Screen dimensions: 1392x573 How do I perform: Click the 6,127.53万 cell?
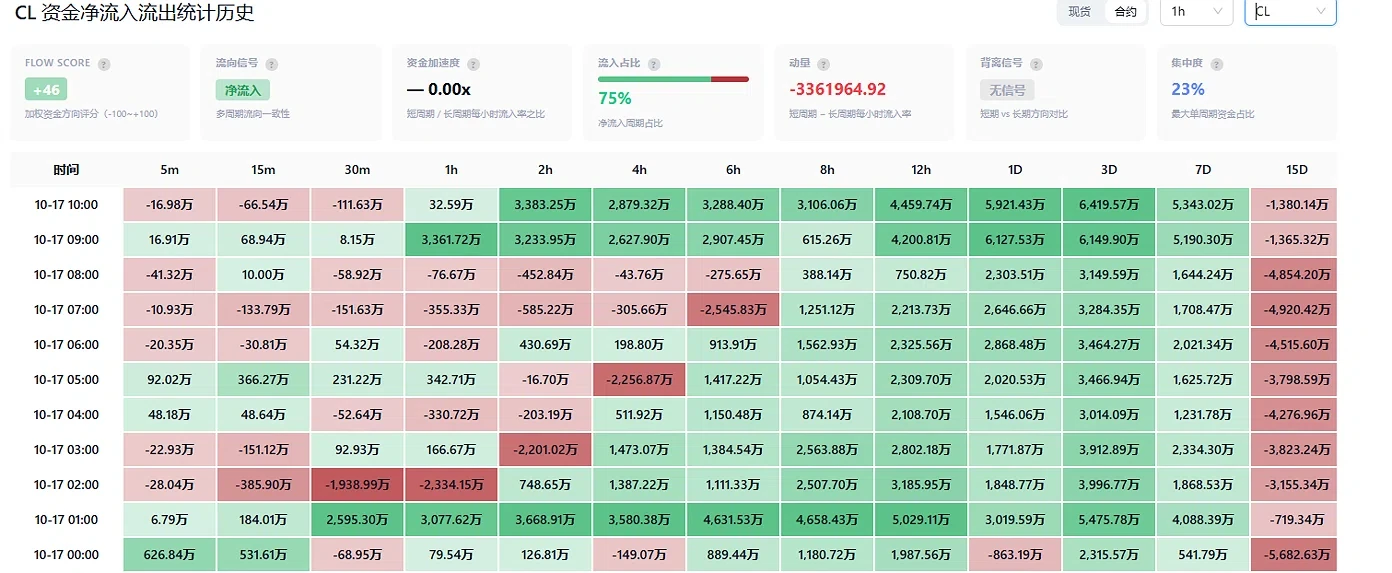coord(1015,240)
